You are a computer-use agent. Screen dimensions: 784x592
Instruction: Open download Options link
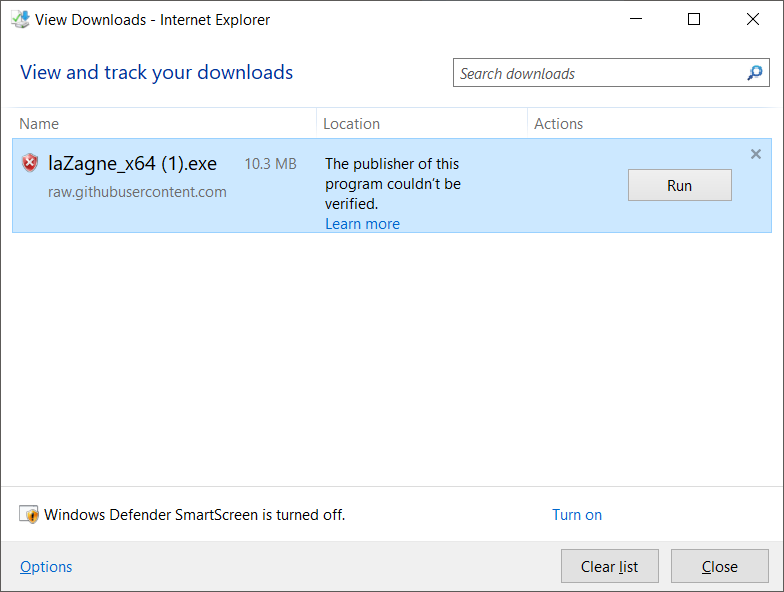pyautogui.click(x=46, y=566)
